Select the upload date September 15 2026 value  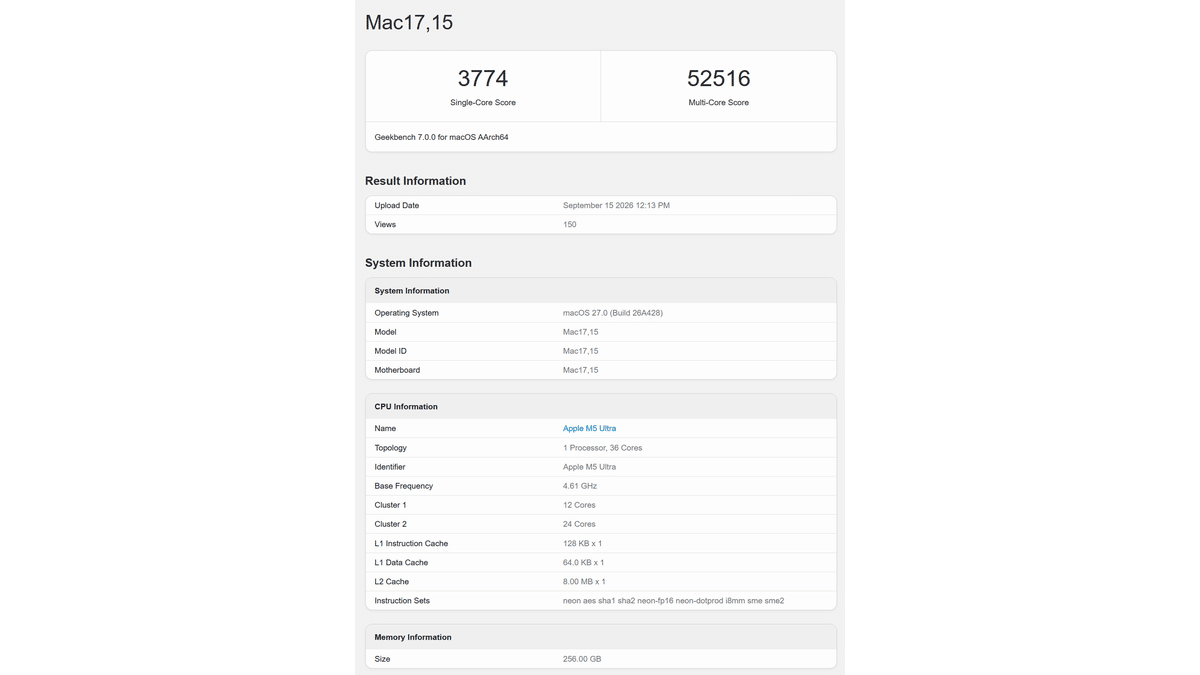616,205
